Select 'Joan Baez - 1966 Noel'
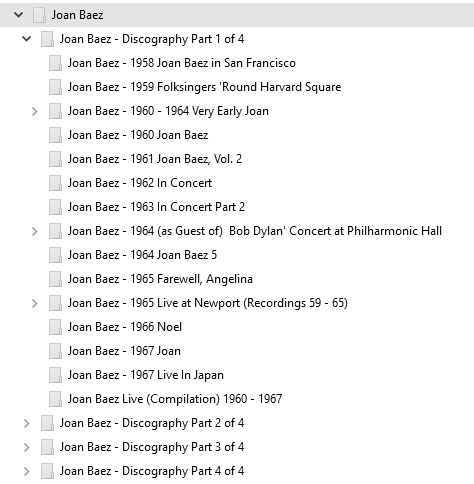 (125, 327)
